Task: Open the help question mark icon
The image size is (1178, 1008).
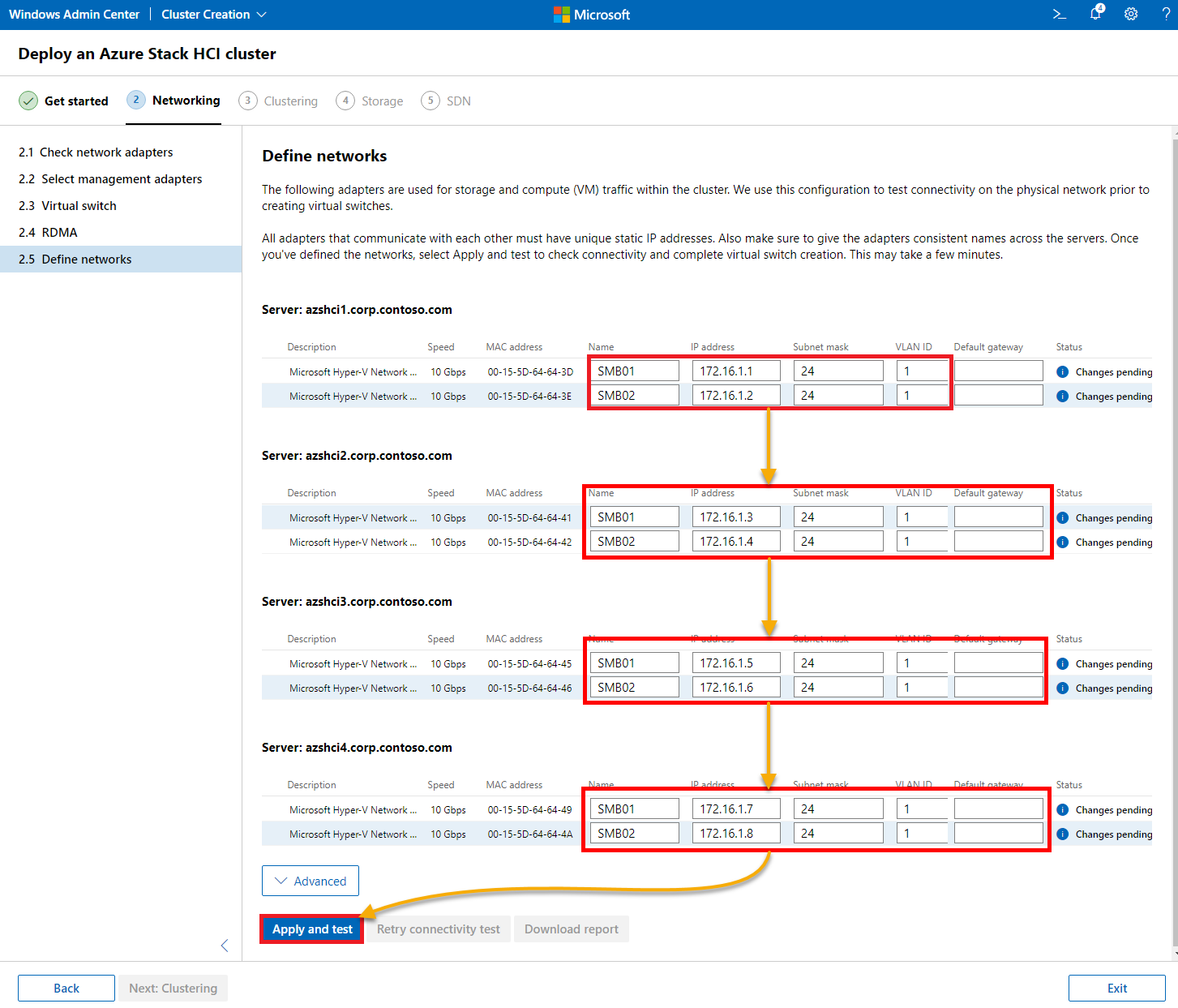Action: 1166,15
